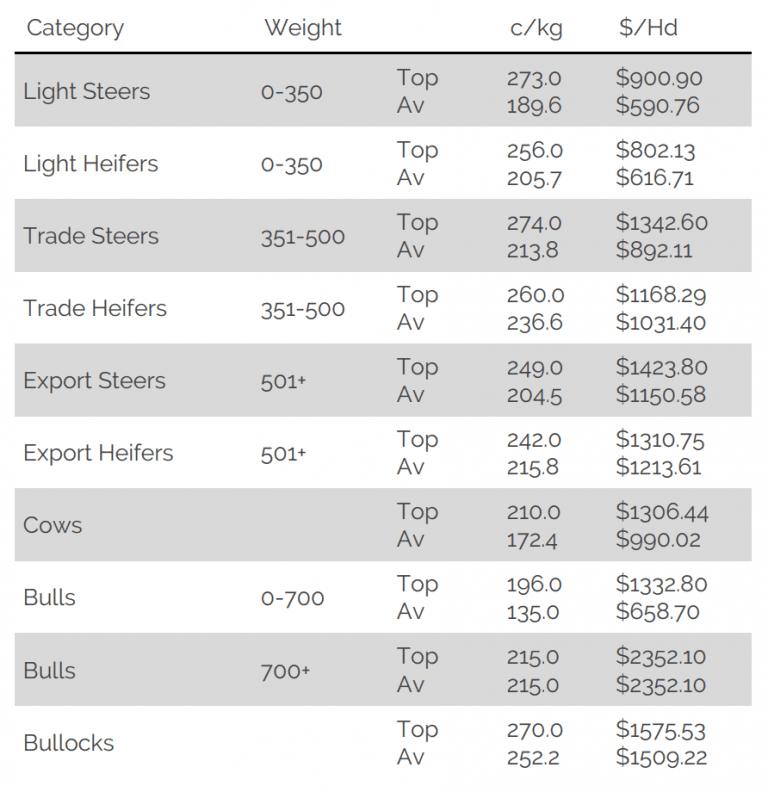Select the c/kg column header
The image size is (768, 792).
pyautogui.click(x=536, y=28)
